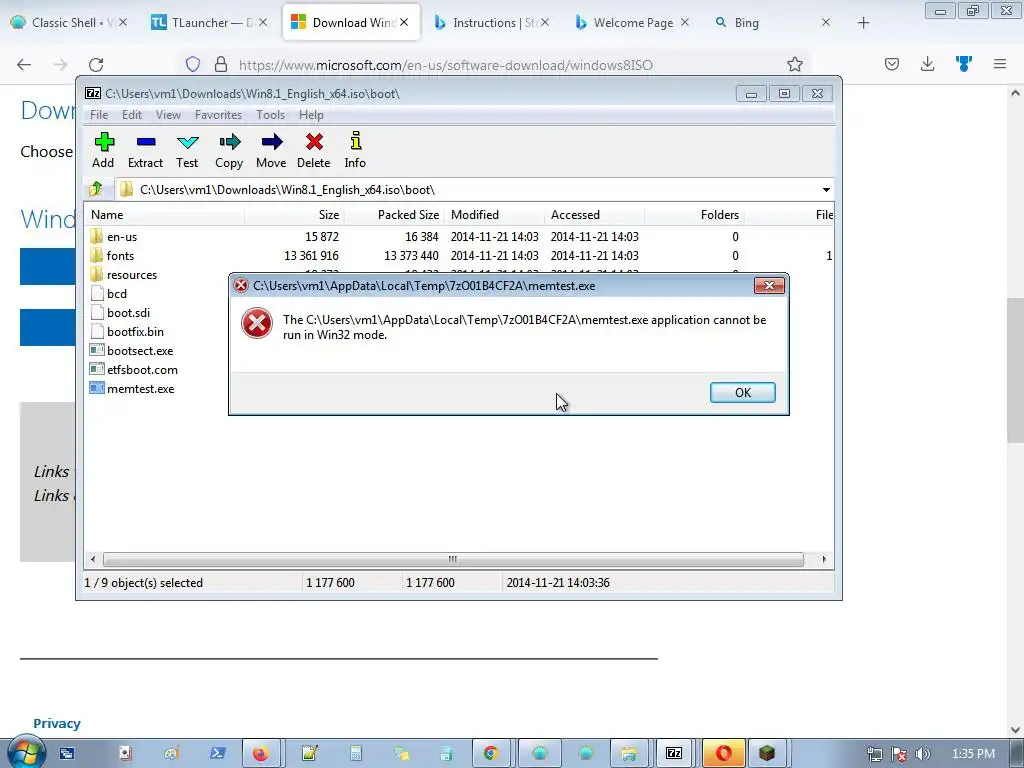Screen dimensions: 1024x768
Task: Bookmark this page with the star
Action: click(795, 64)
